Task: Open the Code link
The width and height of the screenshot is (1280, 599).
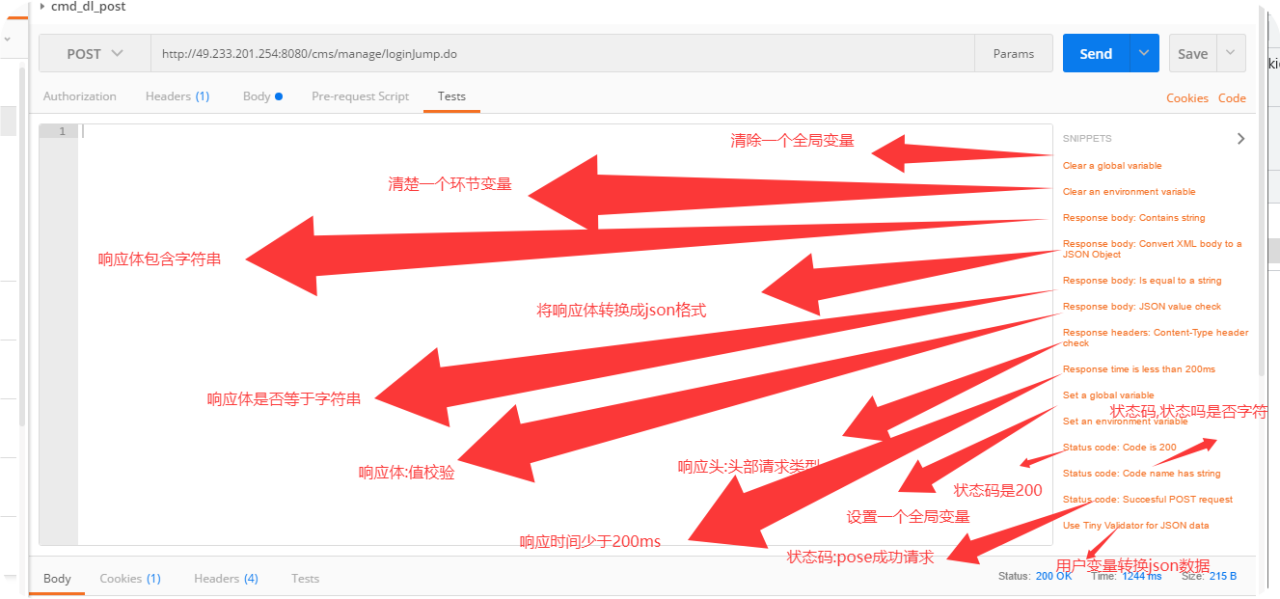Action: [1232, 98]
